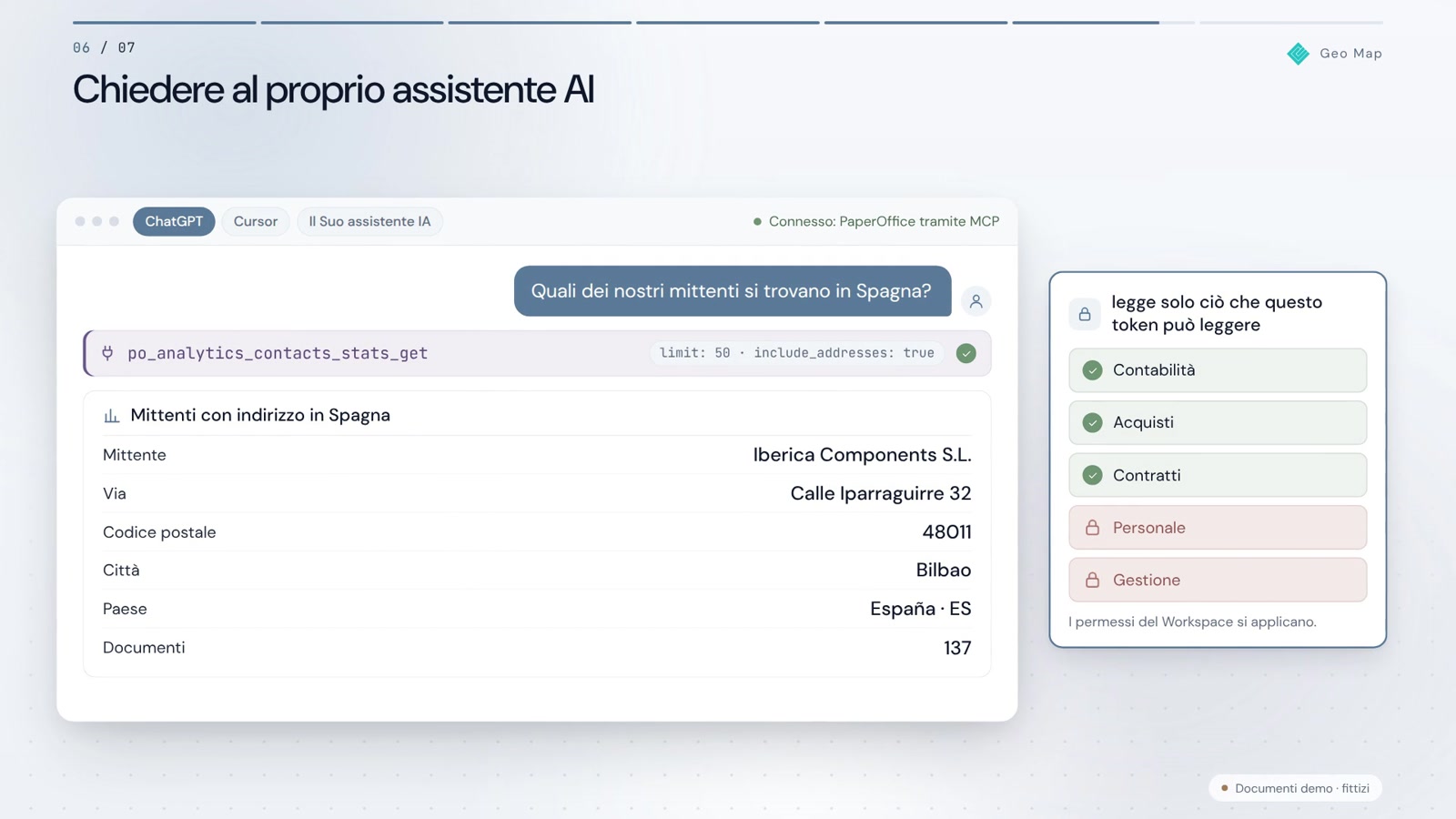Click the checkmark icon next to Contratti
Viewport: 1456px width, 819px height.
point(1092,475)
